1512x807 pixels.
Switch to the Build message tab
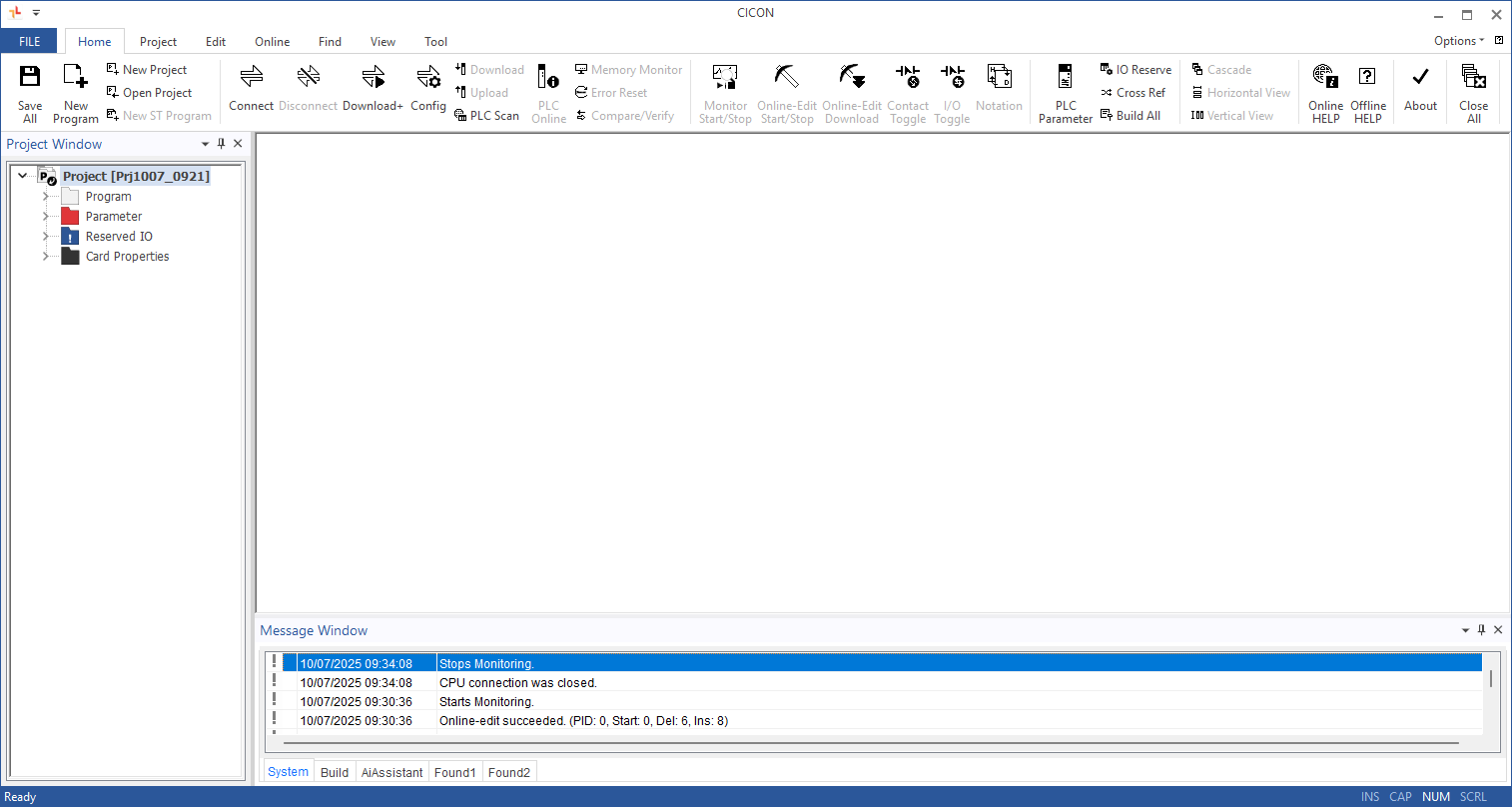[335, 772]
